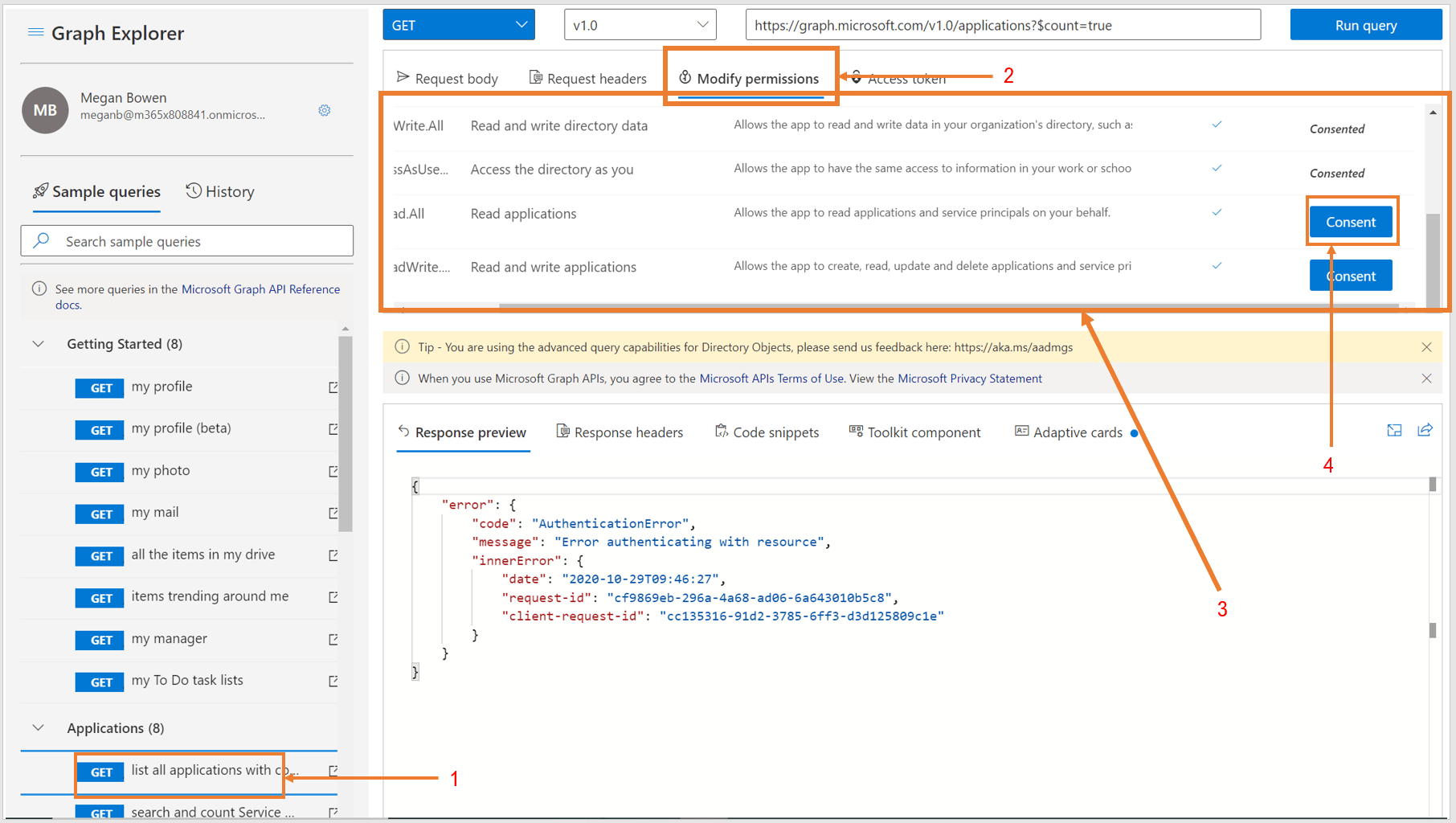Click the Search sample queries field
Image resolution: width=1456 pixels, height=823 pixels.
186,241
